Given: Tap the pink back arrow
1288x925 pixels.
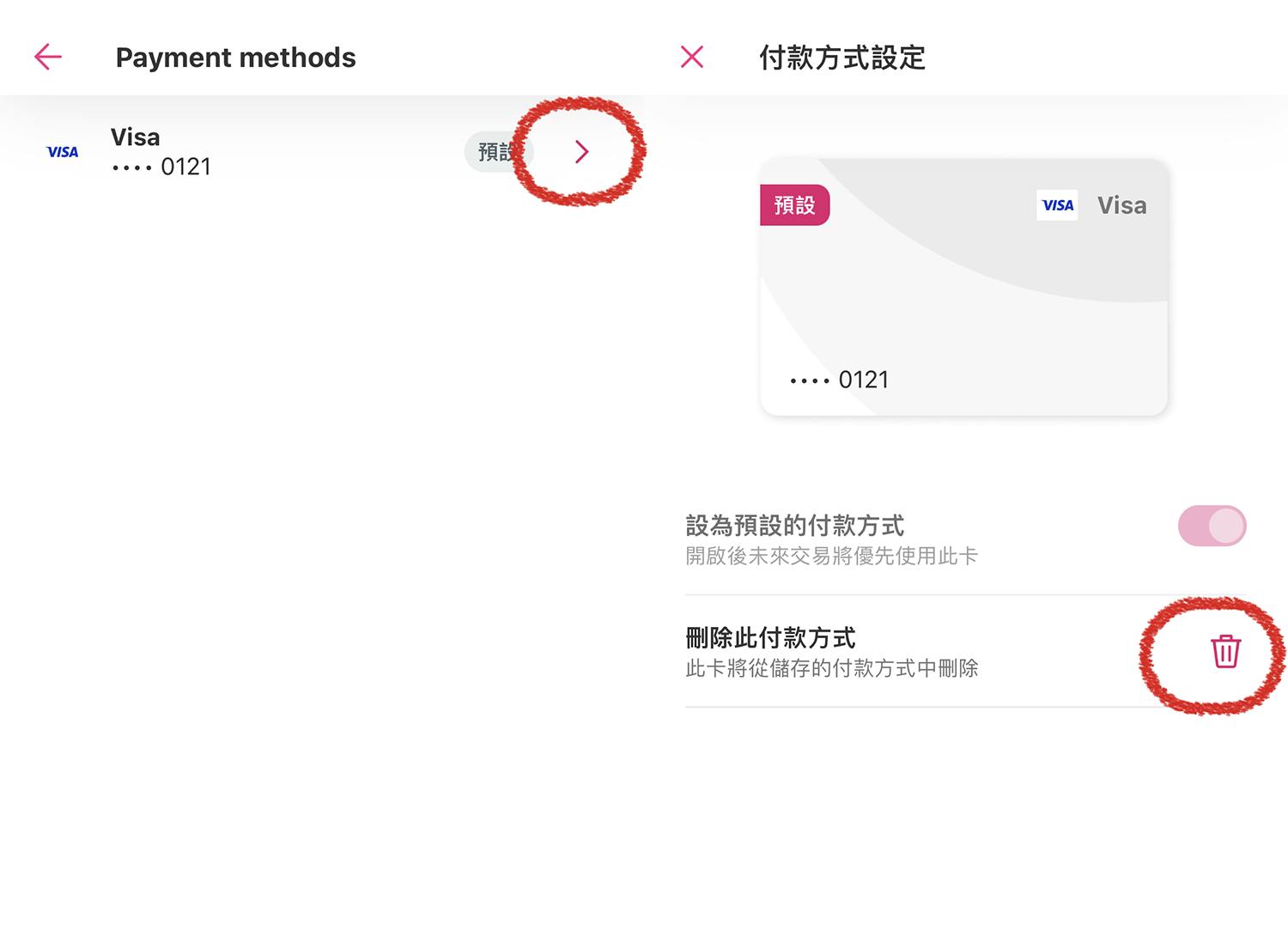Looking at the screenshot, I should (x=48, y=57).
